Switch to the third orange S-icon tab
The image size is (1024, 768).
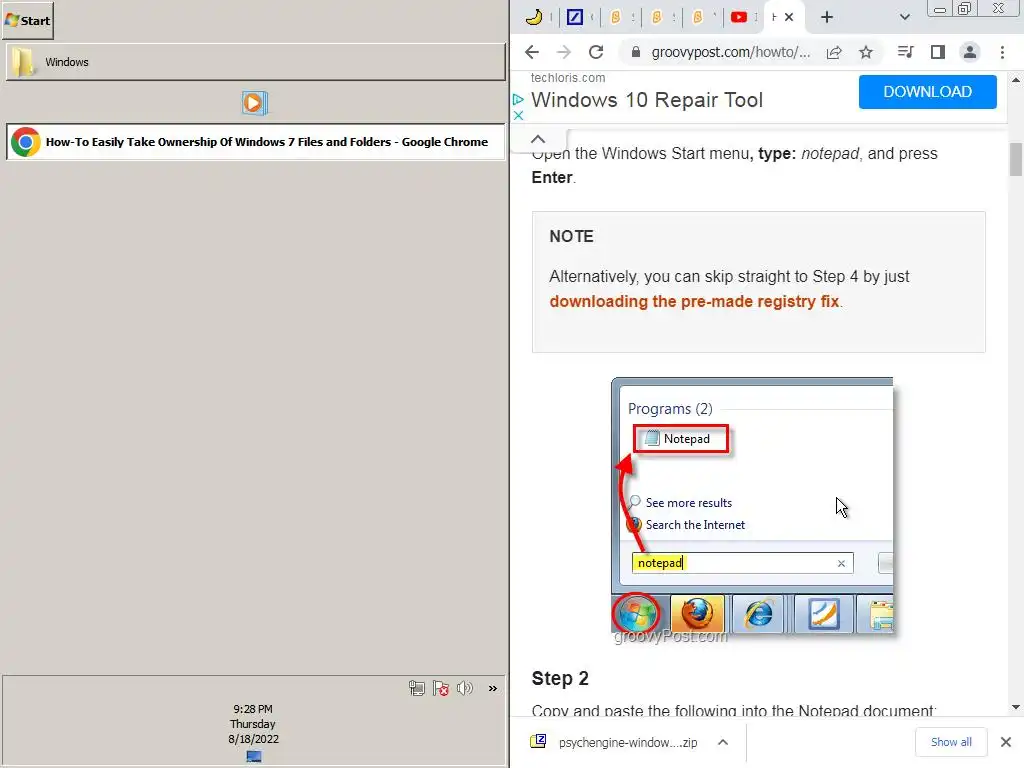pos(697,17)
